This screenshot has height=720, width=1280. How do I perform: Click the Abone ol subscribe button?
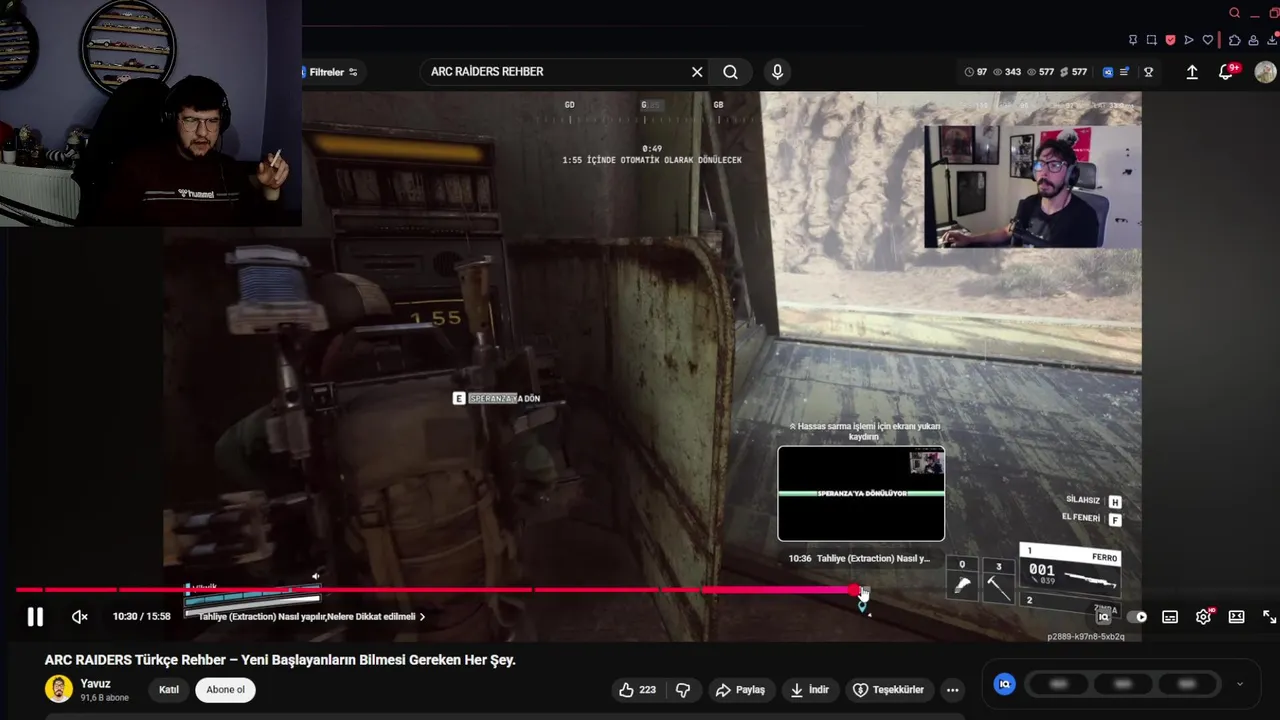tap(225, 690)
